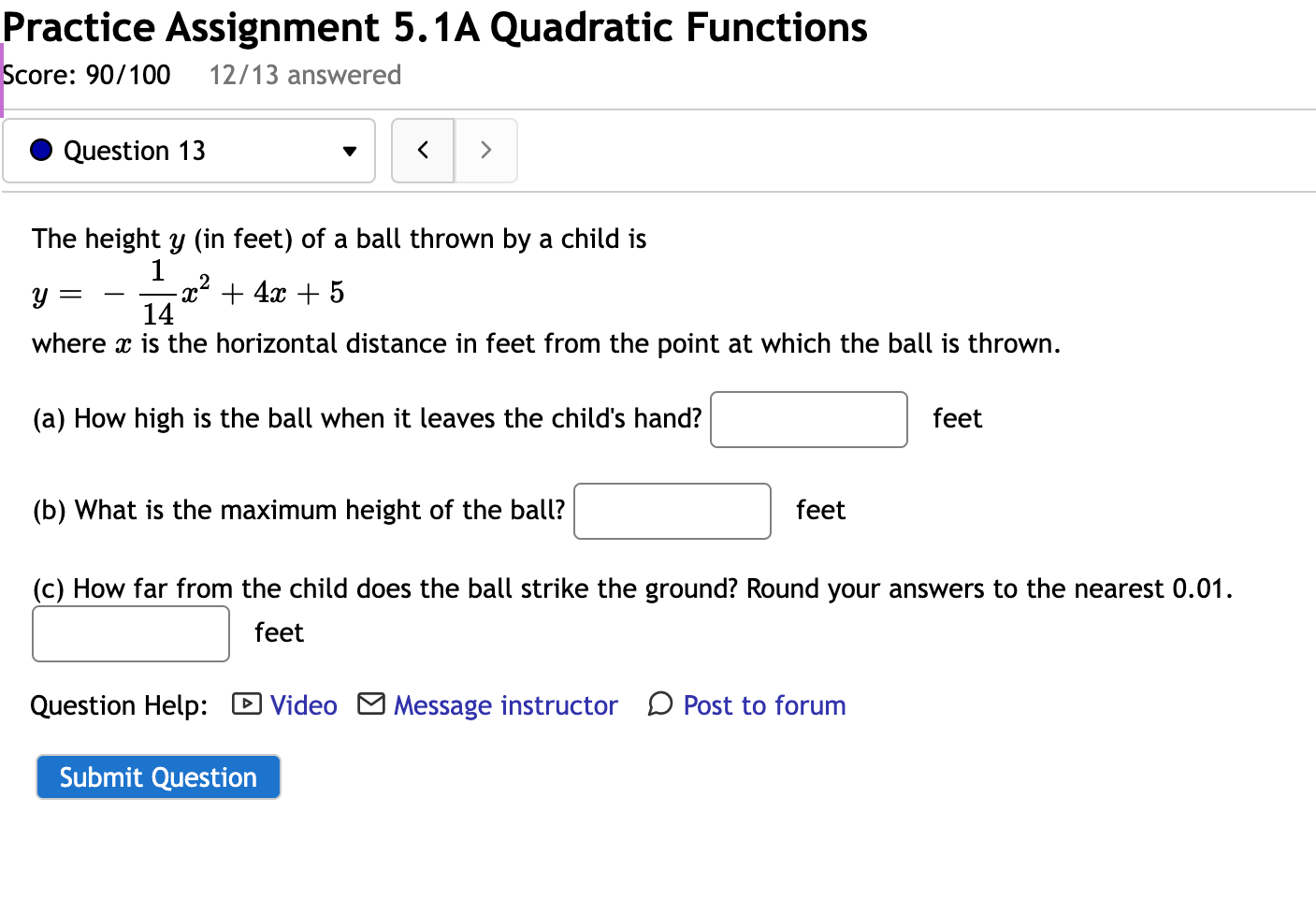Click the assignment title Practice Assignment 5.1A

[433, 27]
